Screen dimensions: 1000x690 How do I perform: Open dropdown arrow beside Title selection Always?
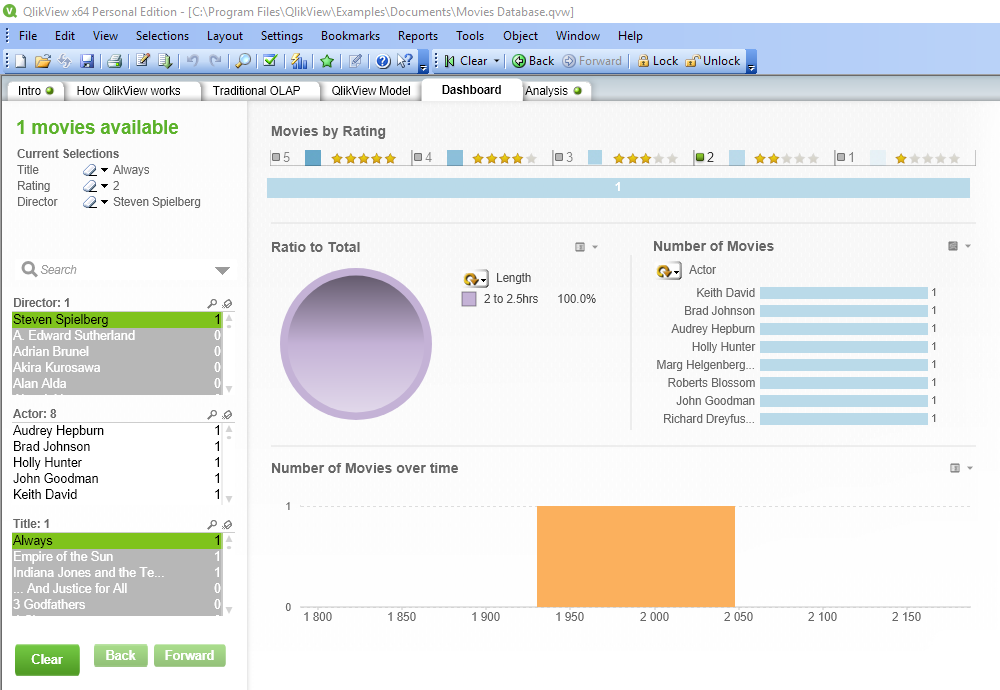pyautogui.click(x=105, y=170)
